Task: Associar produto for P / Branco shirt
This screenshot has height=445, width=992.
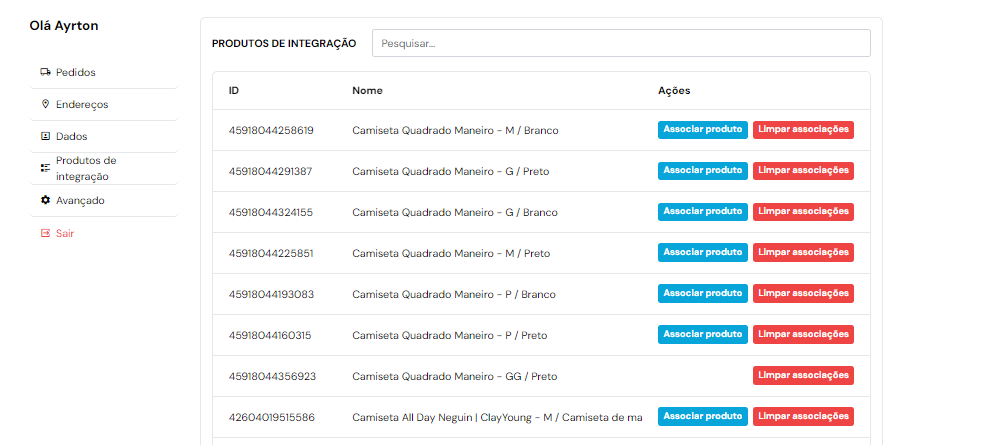Action: (x=703, y=294)
